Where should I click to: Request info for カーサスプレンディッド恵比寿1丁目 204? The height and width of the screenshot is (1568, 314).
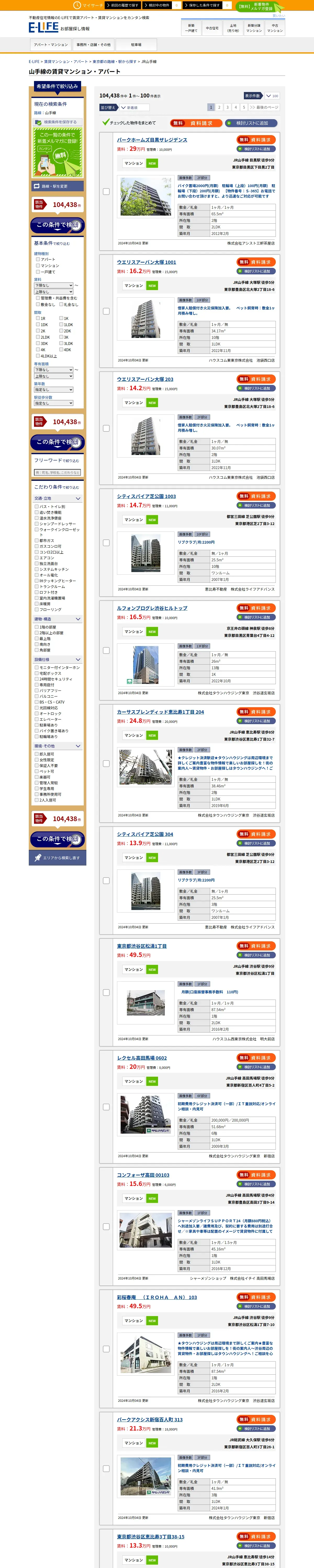click(257, 712)
